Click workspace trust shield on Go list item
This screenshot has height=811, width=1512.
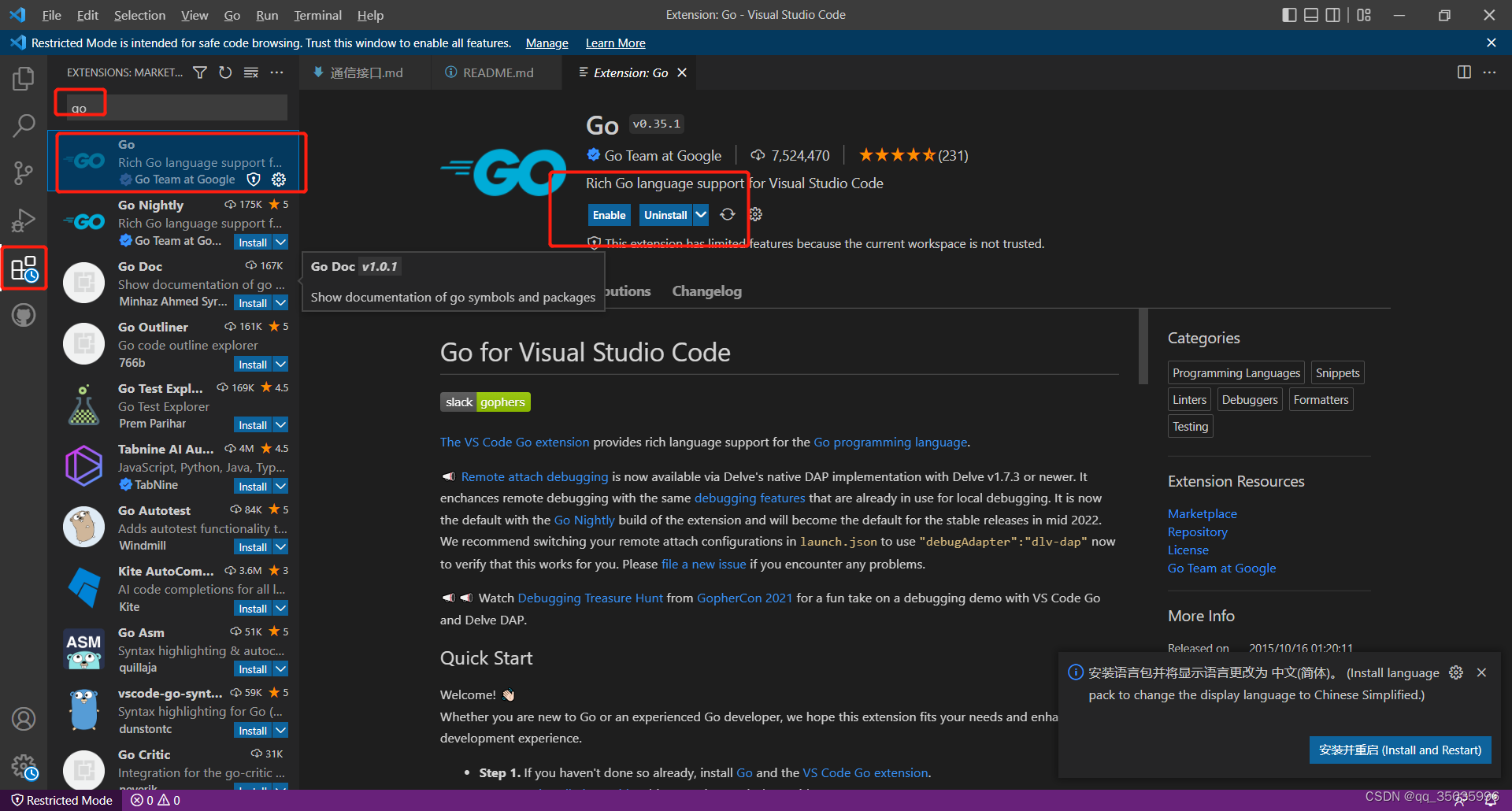click(x=254, y=180)
